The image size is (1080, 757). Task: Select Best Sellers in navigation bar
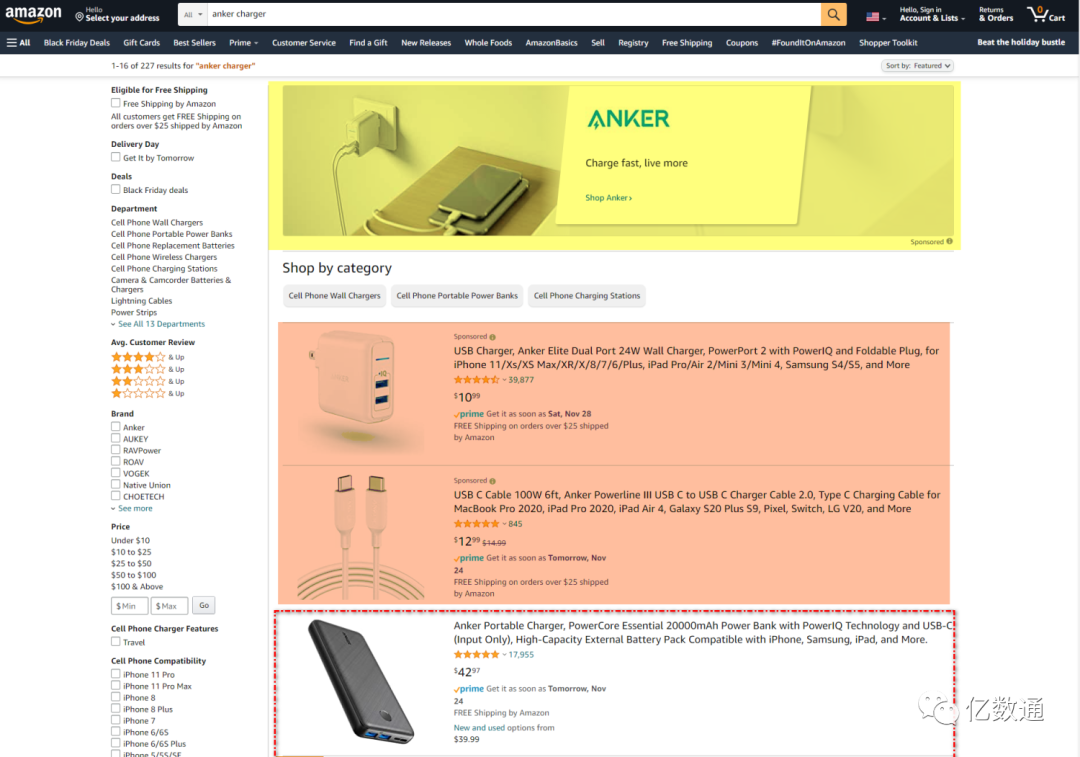click(194, 43)
